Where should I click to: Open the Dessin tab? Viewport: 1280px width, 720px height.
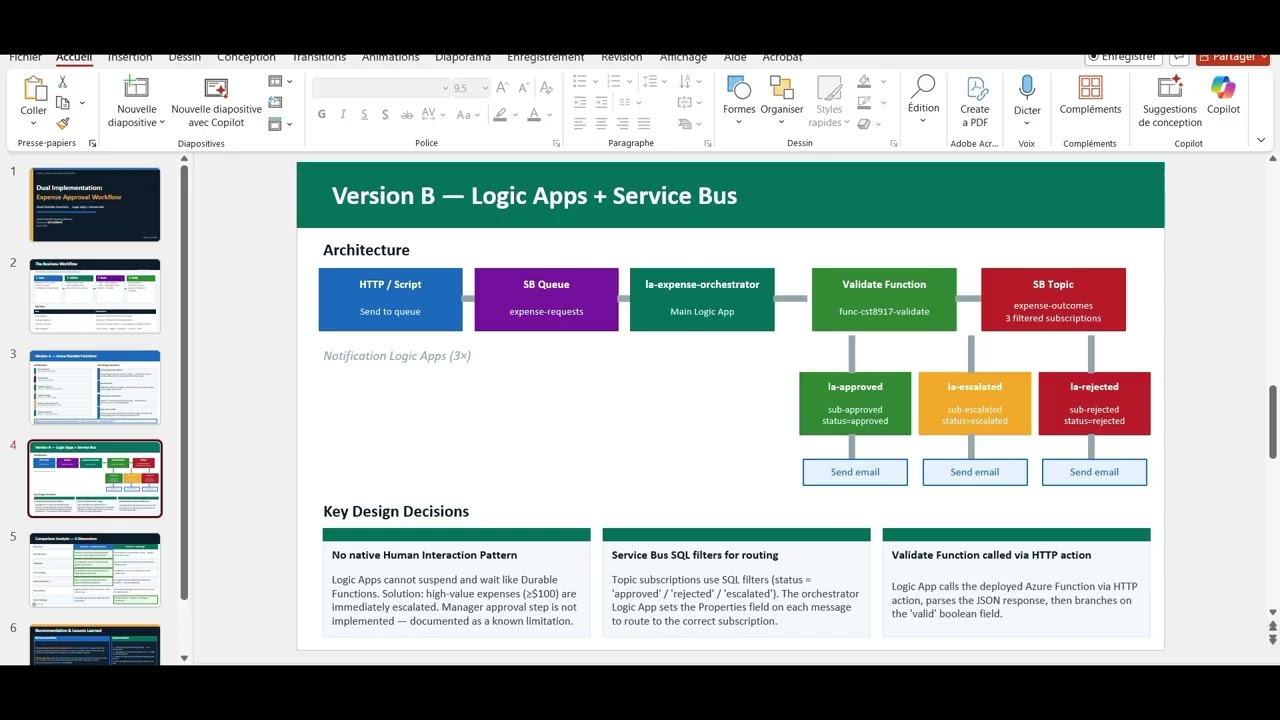[185, 57]
